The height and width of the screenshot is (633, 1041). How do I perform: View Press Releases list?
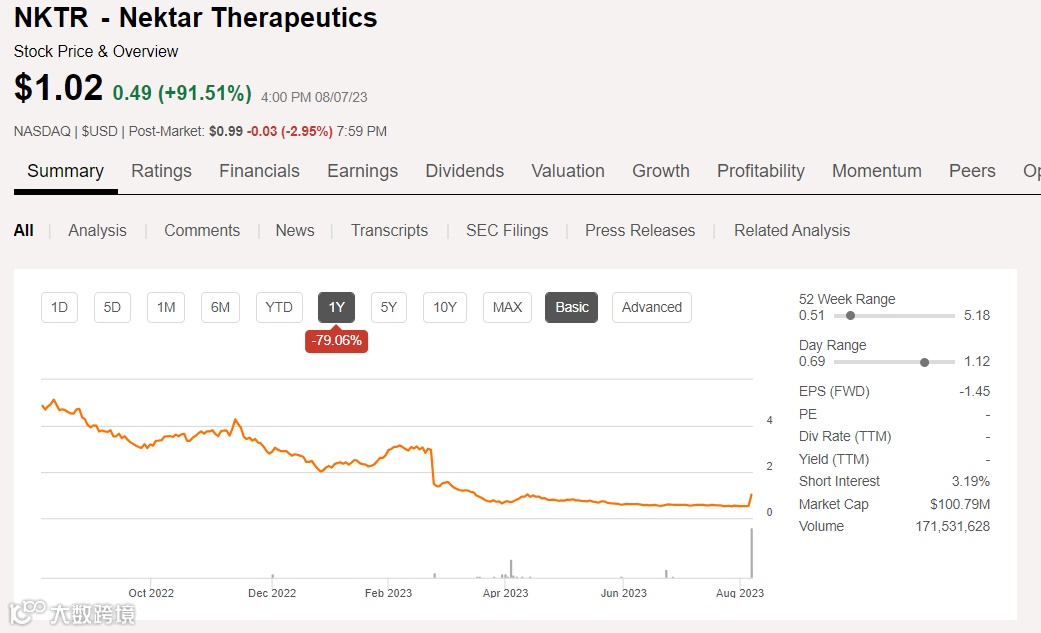click(639, 230)
